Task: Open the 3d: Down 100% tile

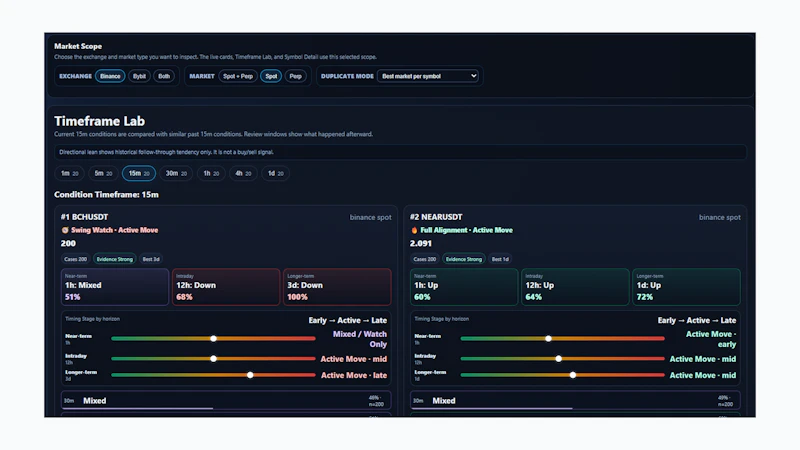Action: click(337, 287)
